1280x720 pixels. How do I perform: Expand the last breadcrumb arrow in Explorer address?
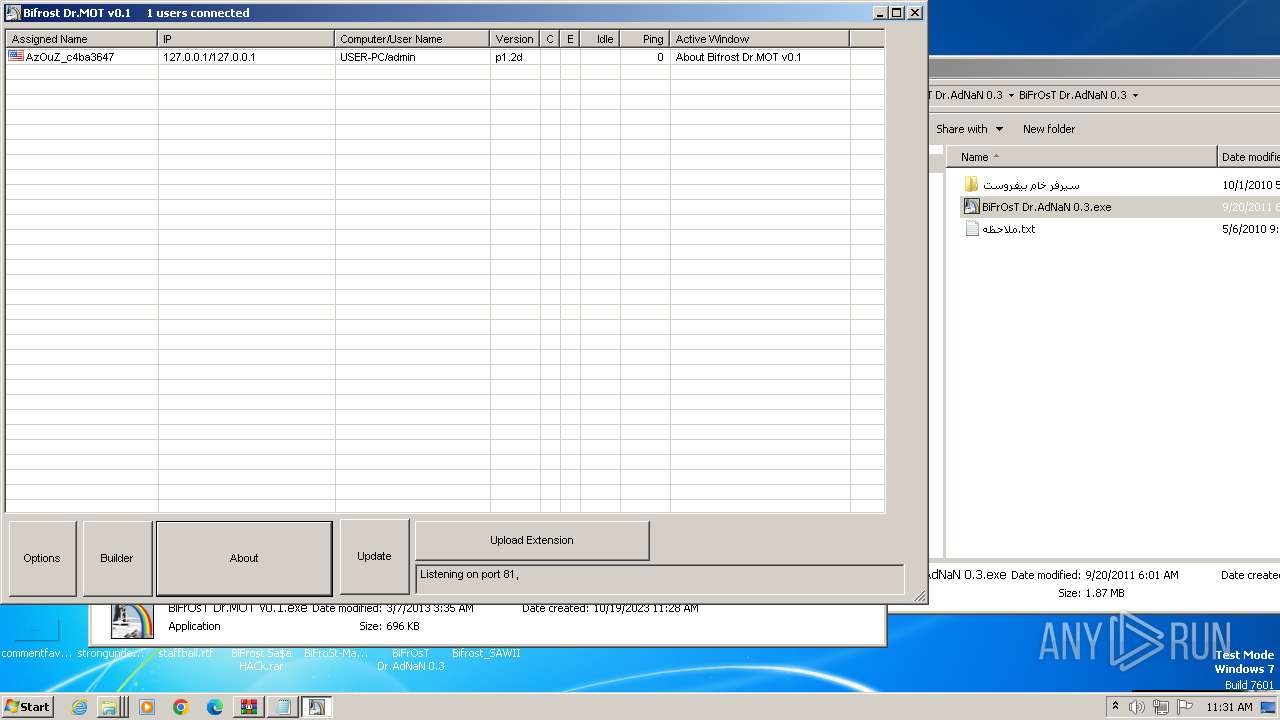(1135, 95)
